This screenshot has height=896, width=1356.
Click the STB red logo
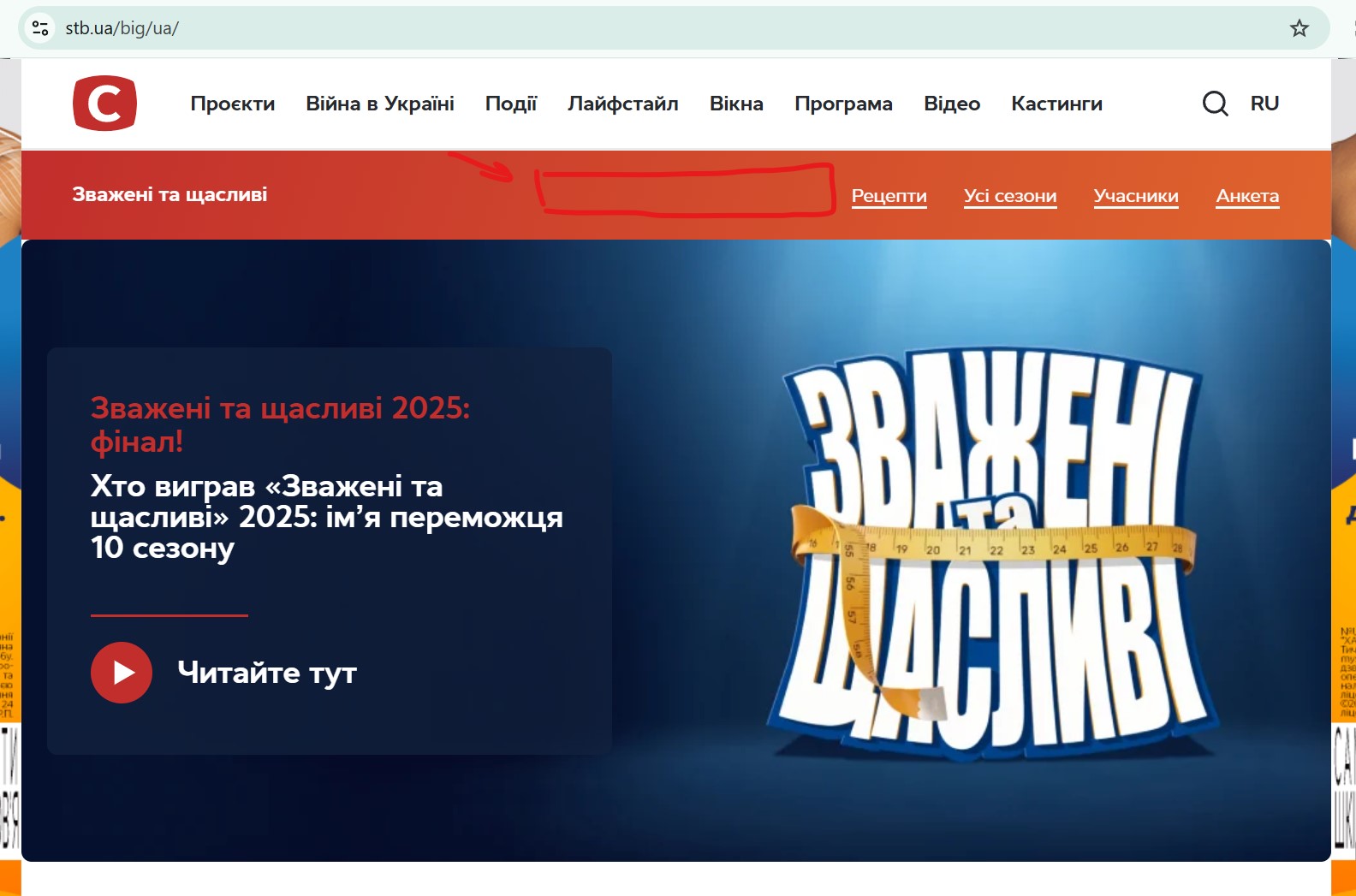[x=104, y=104]
